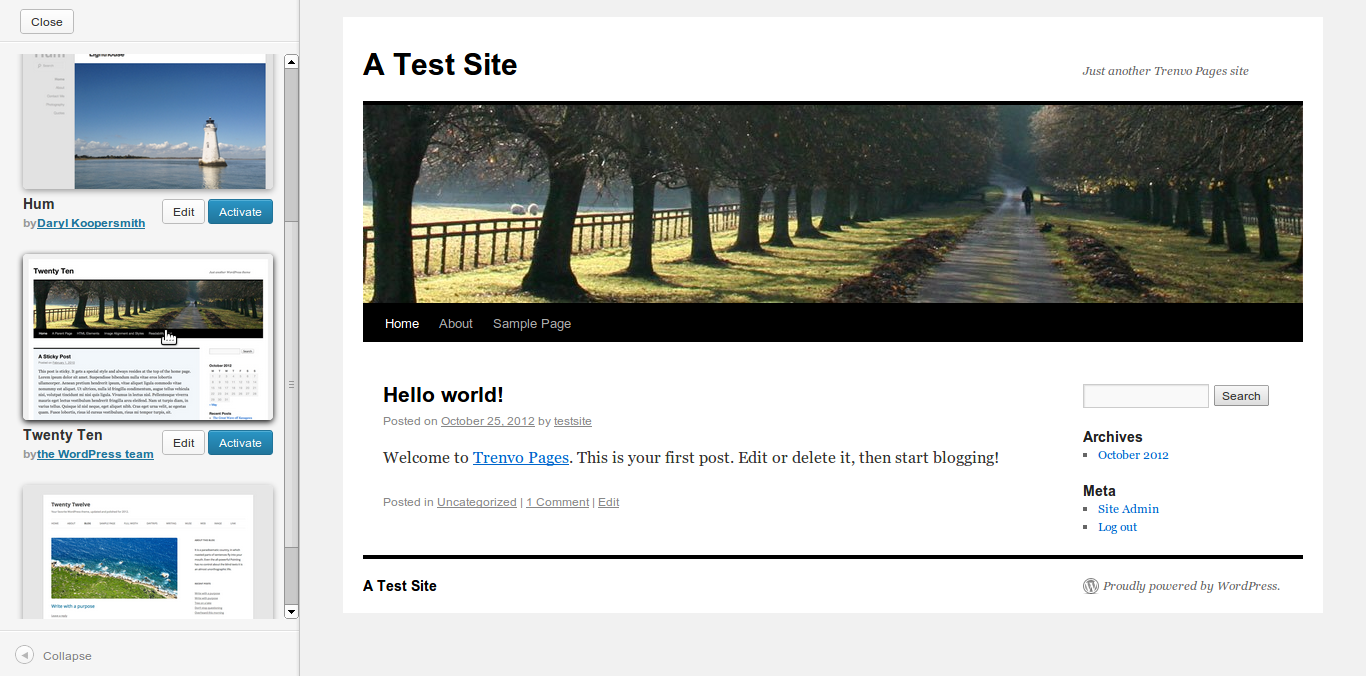Click inside the search input field
Image resolution: width=1366 pixels, height=676 pixels.
click(1145, 395)
